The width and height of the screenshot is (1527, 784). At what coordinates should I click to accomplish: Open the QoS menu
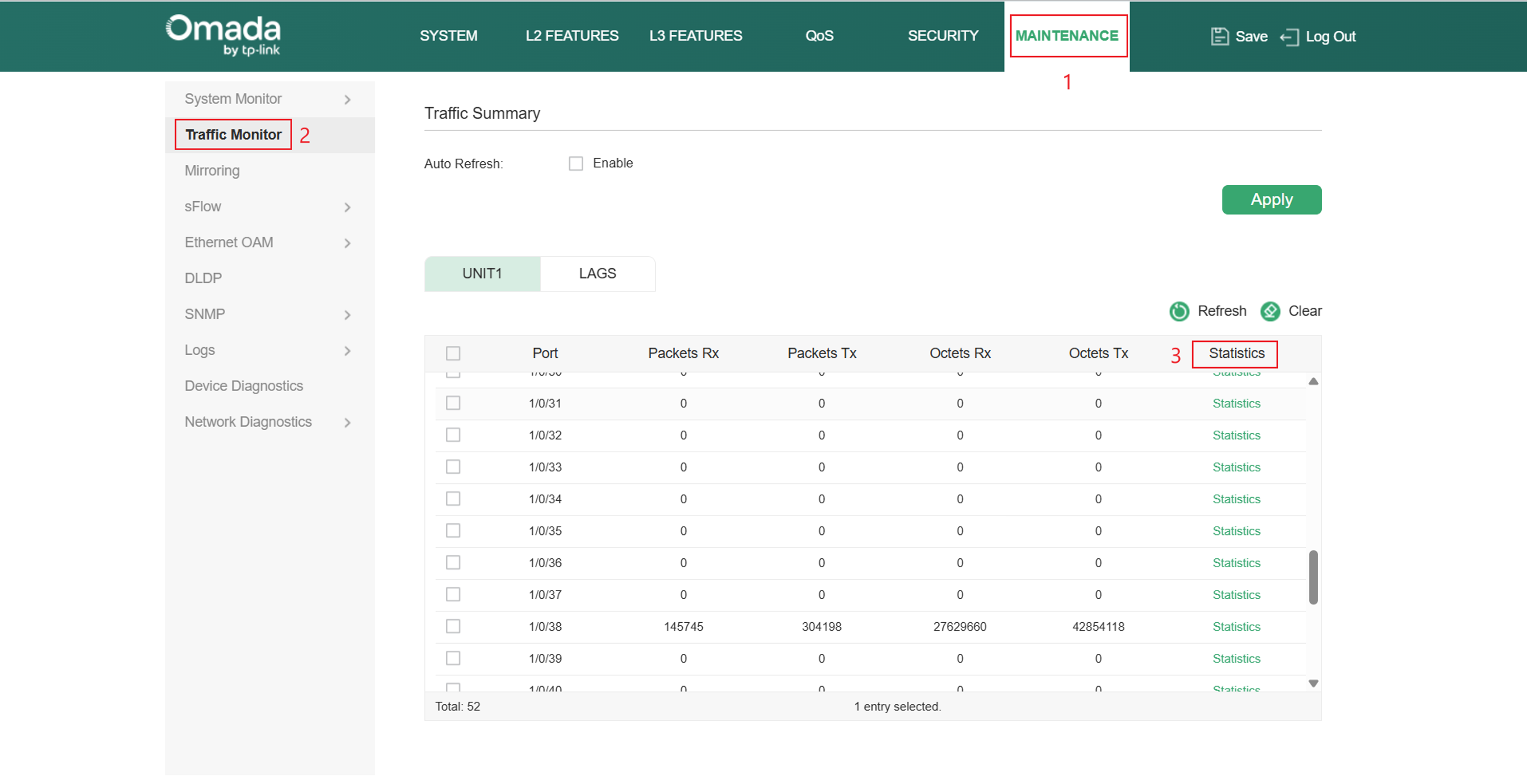coord(819,36)
